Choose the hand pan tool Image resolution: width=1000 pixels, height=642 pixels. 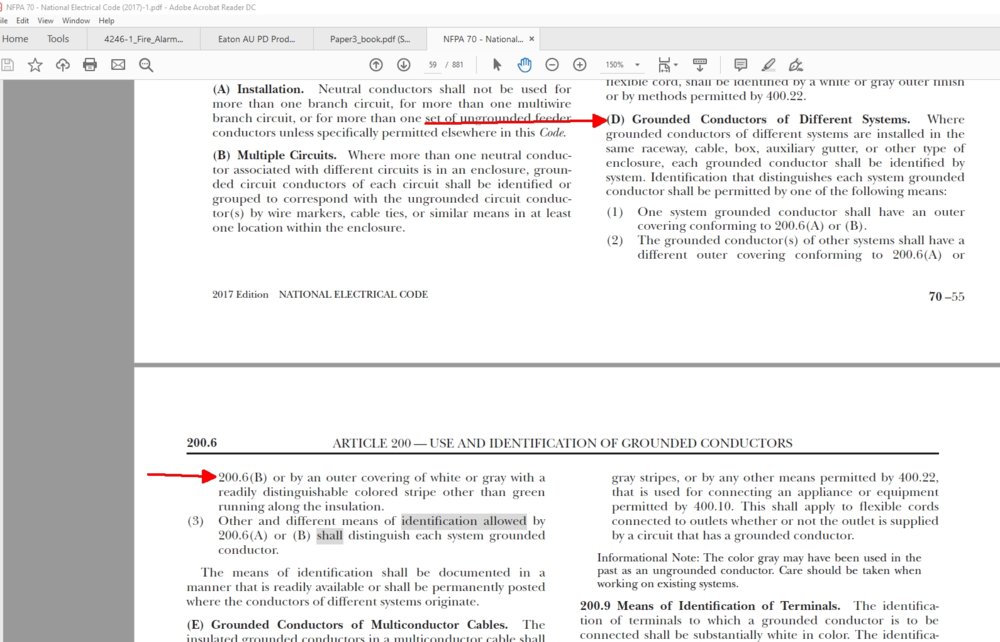(524, 64)
